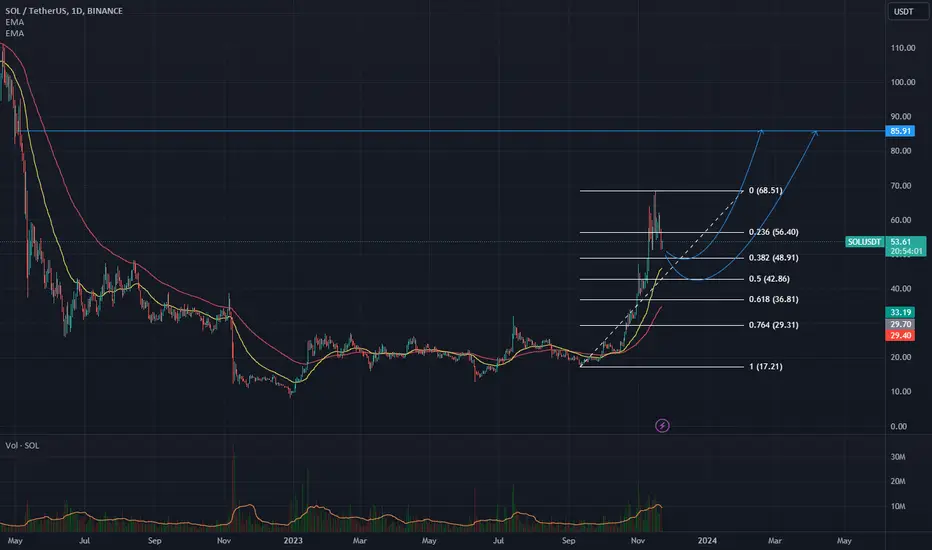Click the 2023 date axis label

pyautogui.click(x=293, y=540)
